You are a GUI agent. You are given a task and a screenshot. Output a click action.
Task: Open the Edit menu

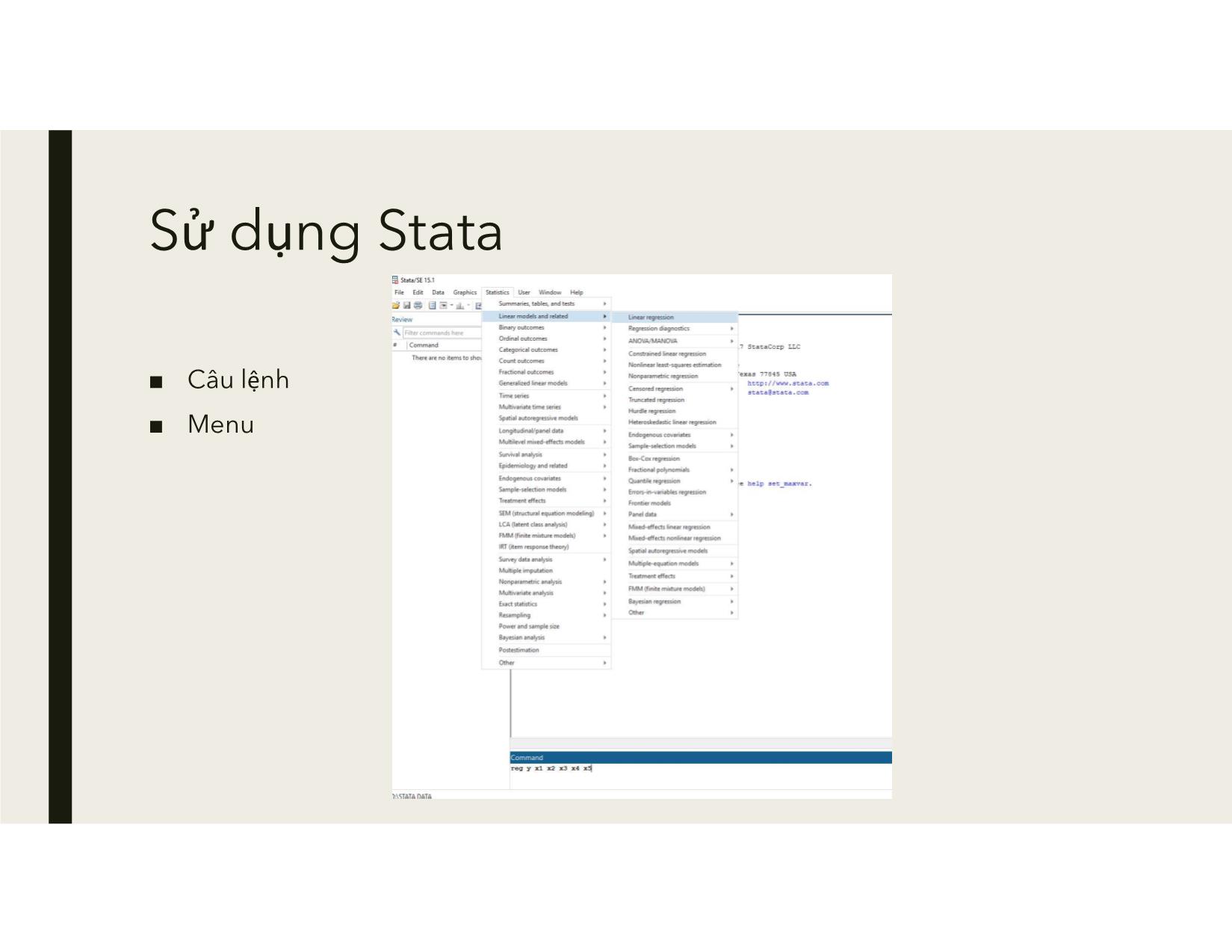[418, 292]
